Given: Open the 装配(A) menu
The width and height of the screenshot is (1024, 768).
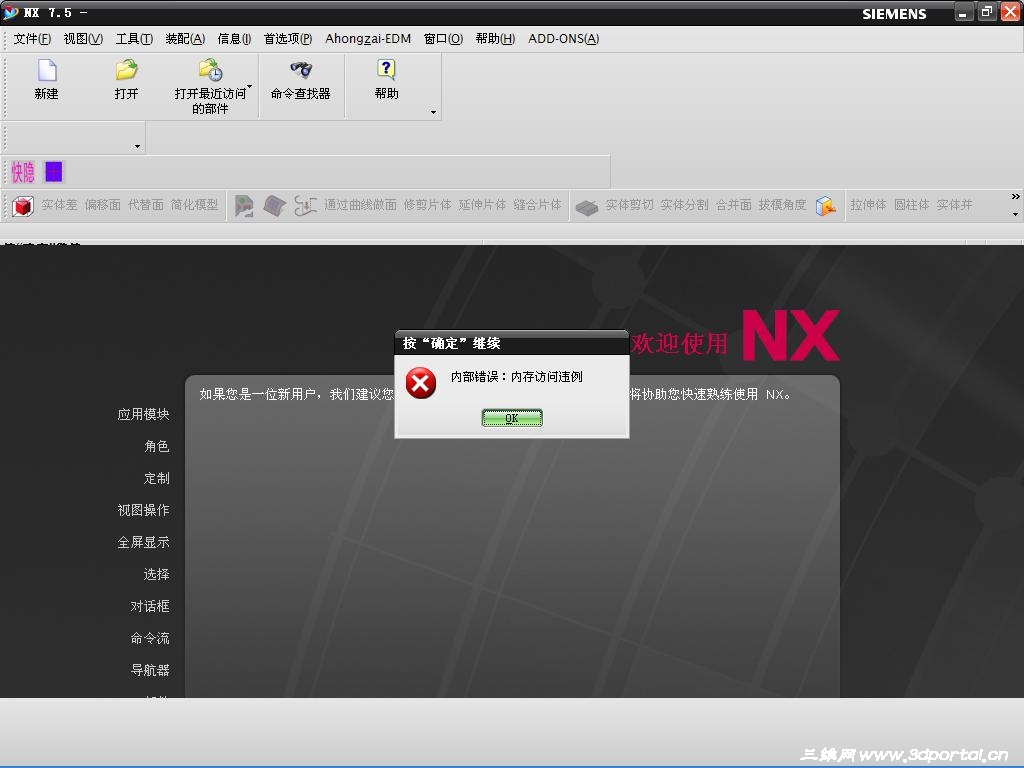Looking at the screenshot, I should click(185, 39).
